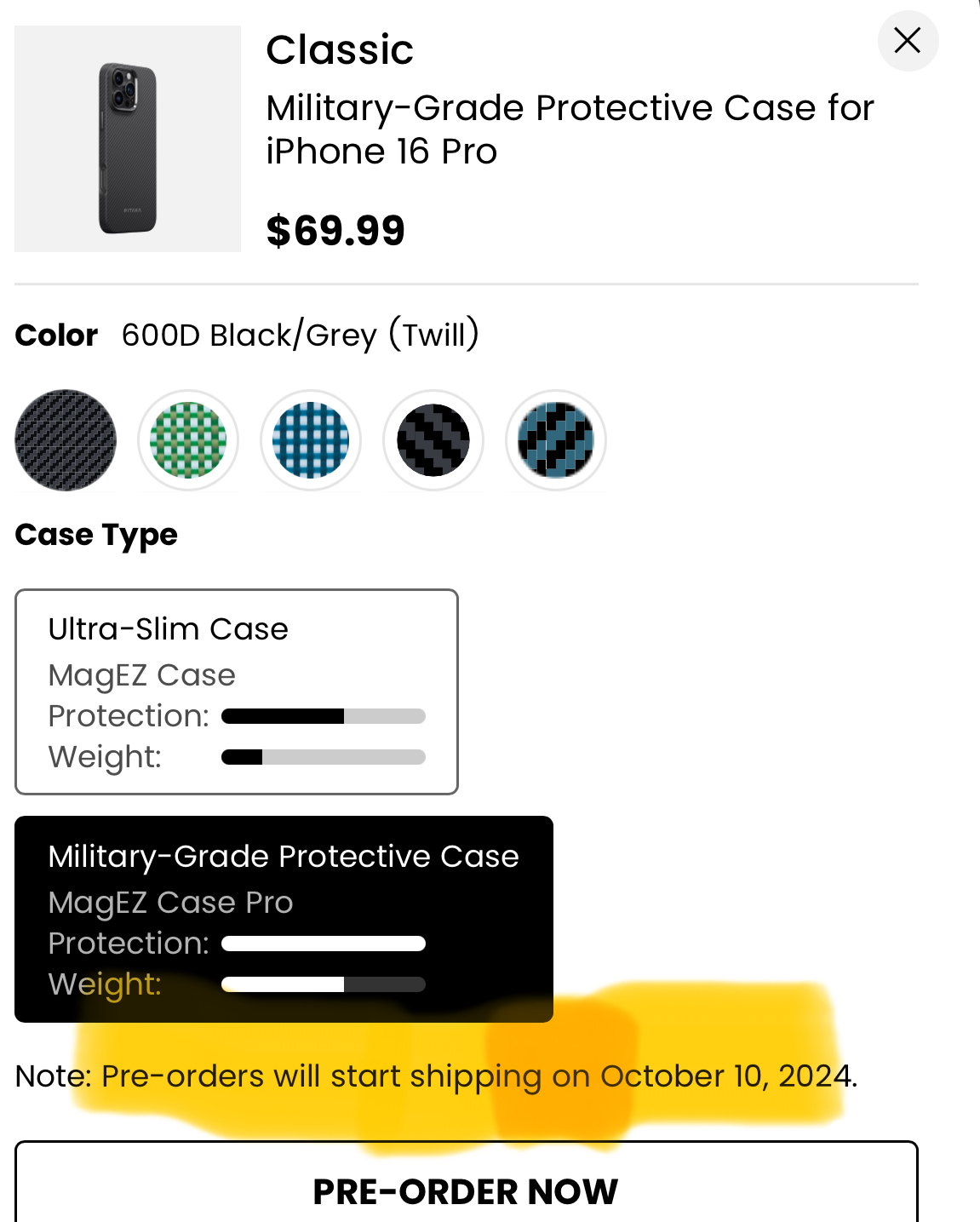Select the Ultra-Slim Case type option
This screenshot has width=980, height=1222.
pyautogui.click(x=237, y=691)
